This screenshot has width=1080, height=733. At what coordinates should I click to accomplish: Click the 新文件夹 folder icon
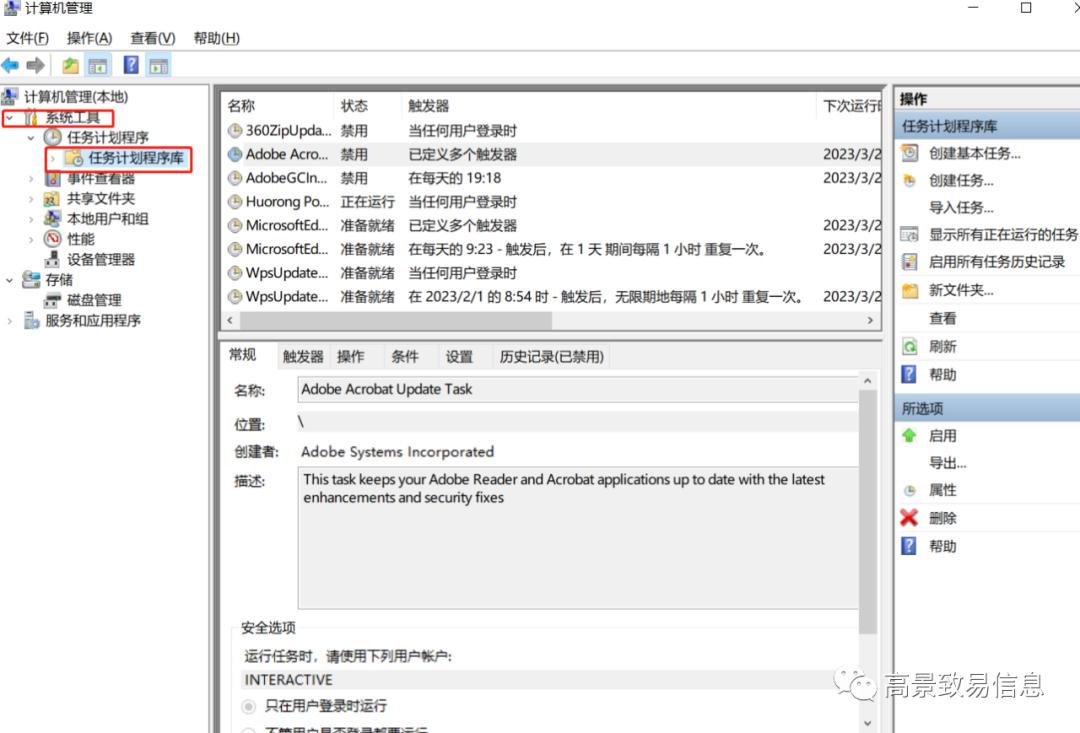909,289
